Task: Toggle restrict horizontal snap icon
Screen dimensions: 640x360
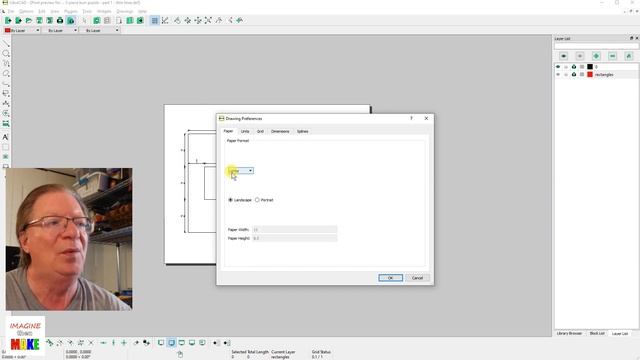Action: coord(103,343)
